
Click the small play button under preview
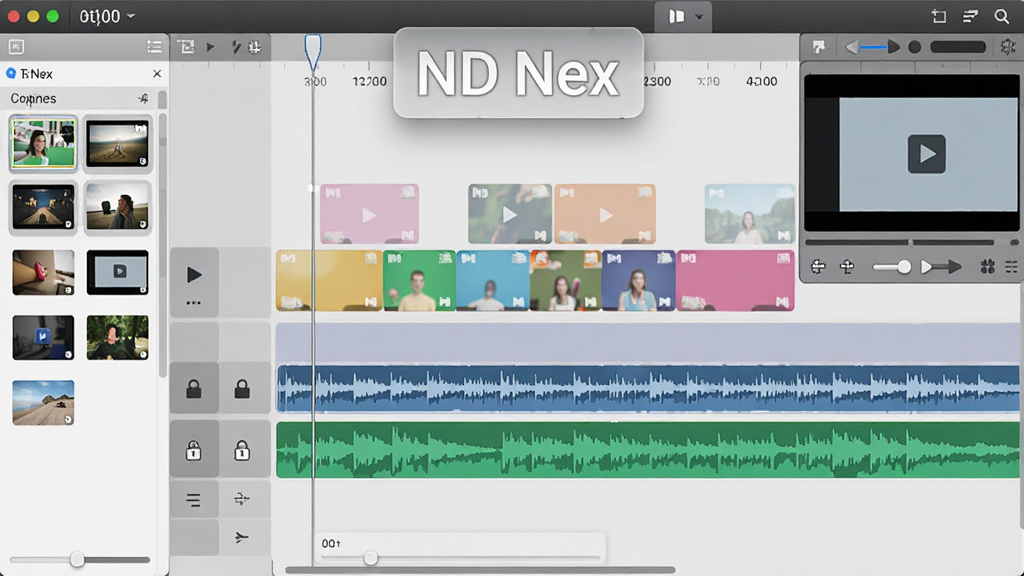[926, 266]
